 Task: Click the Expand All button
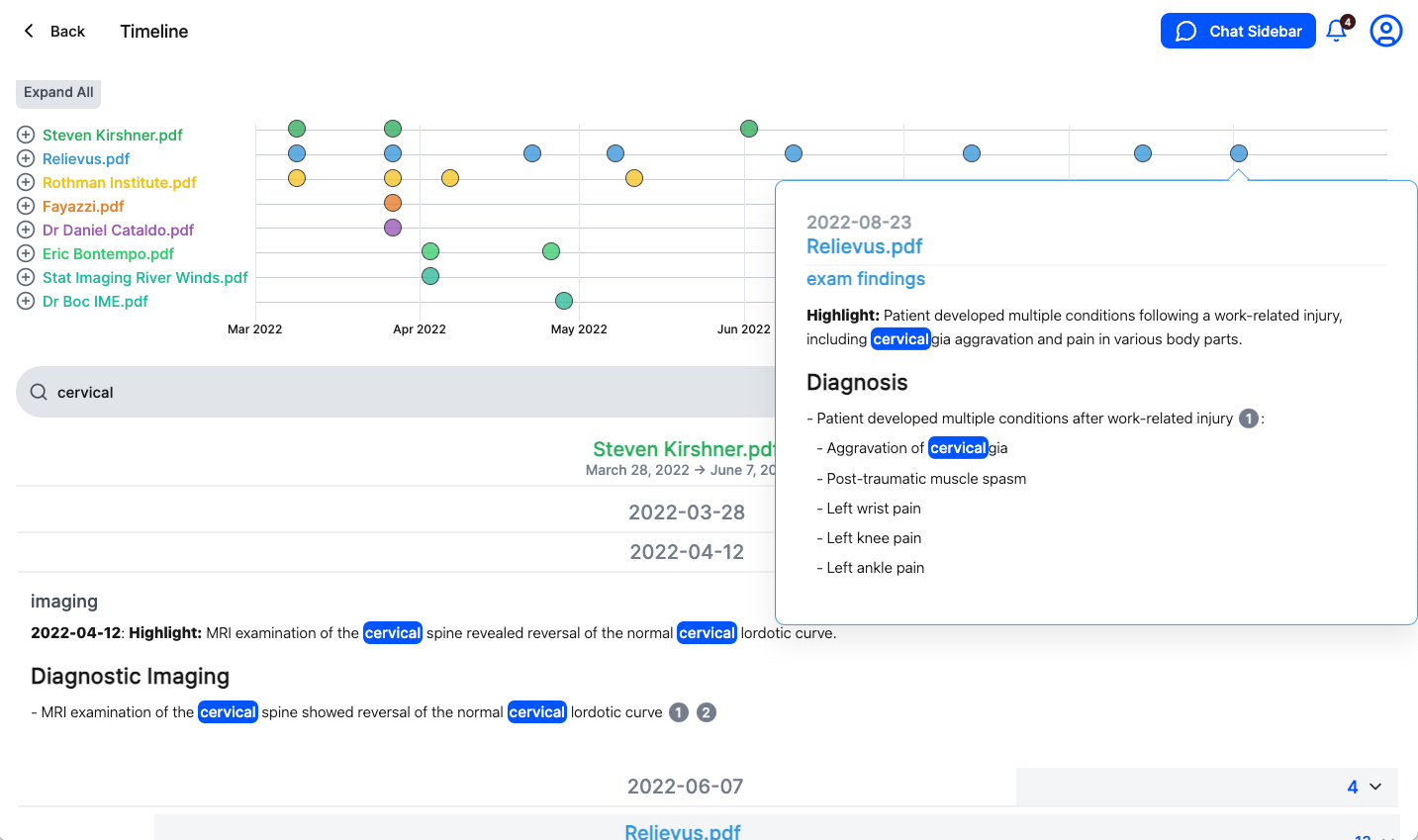[57, 93]
